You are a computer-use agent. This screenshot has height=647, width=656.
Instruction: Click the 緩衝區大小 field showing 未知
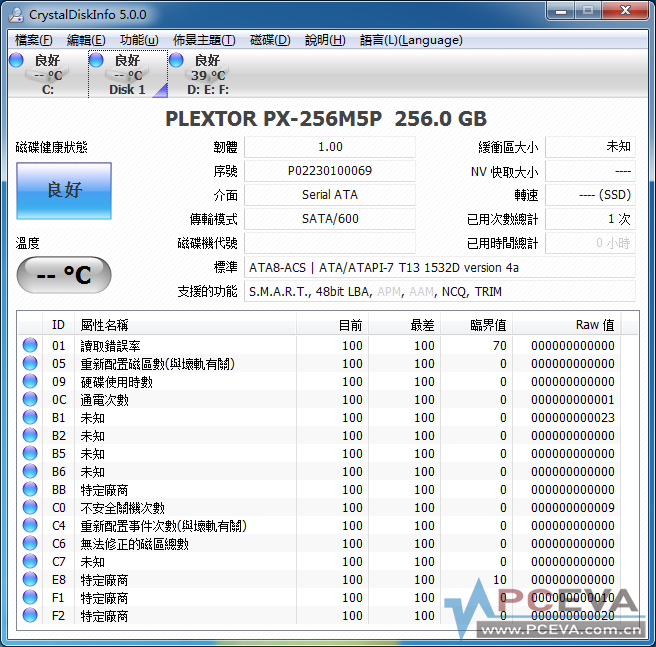click(590, 147)
